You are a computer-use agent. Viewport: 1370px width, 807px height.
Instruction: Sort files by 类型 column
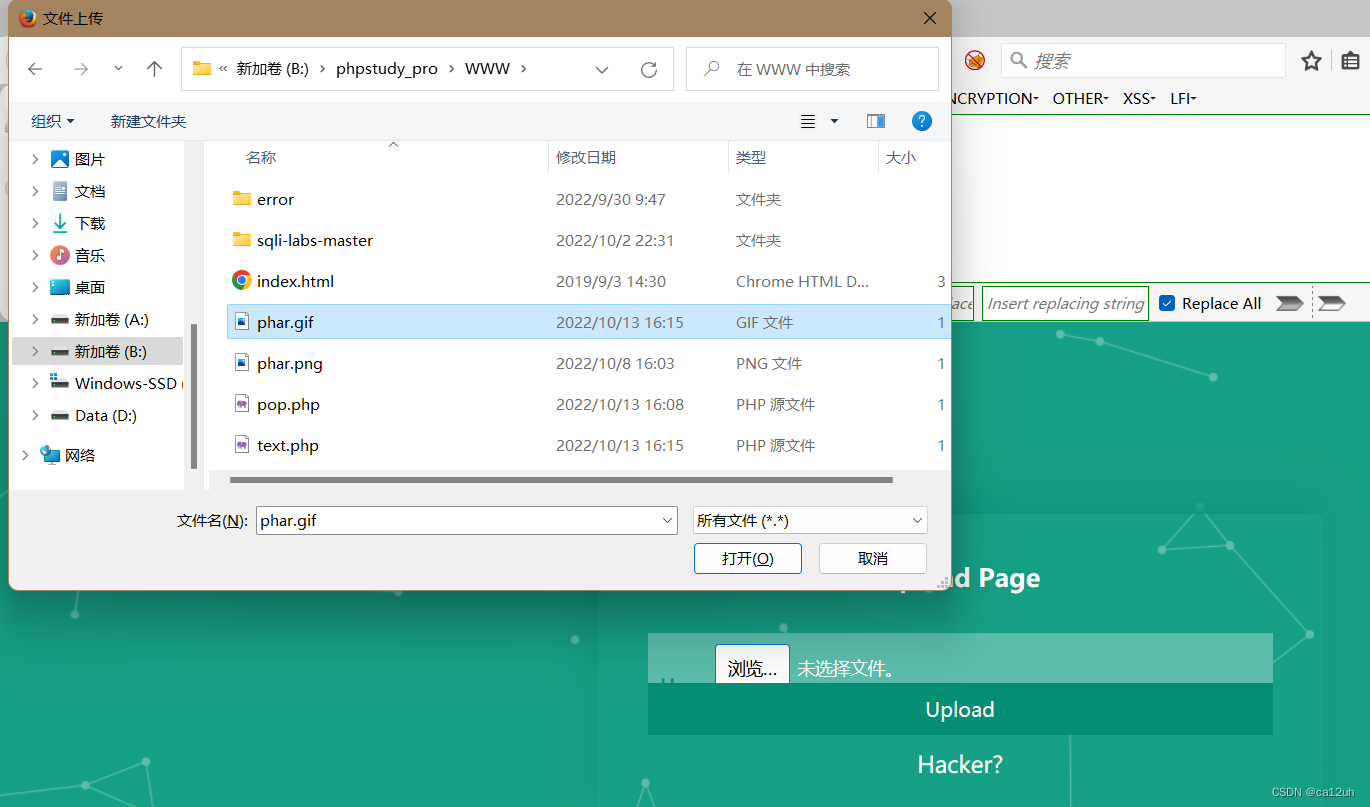pyautogui.click(x=751, y=157)
